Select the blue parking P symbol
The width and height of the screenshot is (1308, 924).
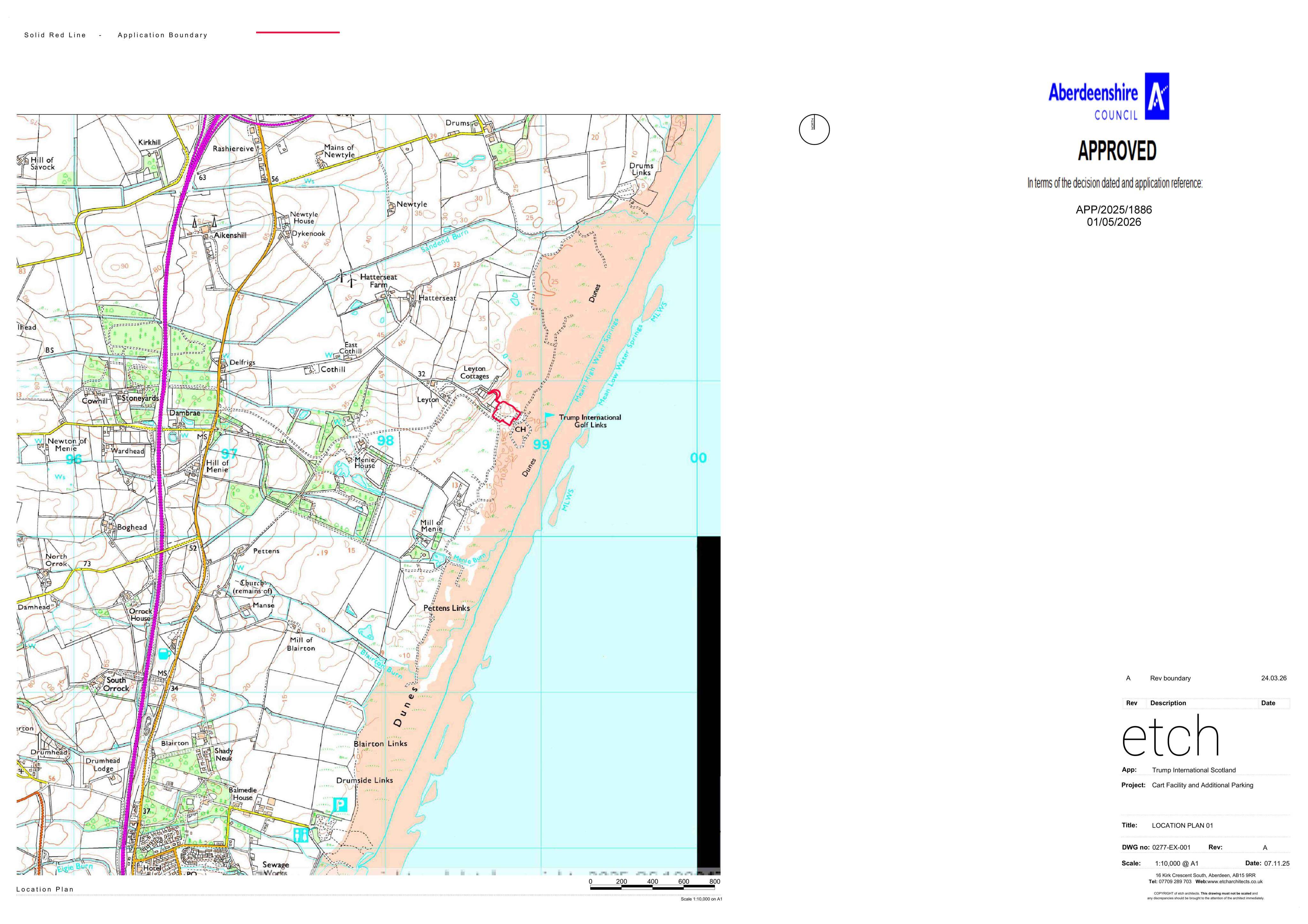click(x=339, y=805)
